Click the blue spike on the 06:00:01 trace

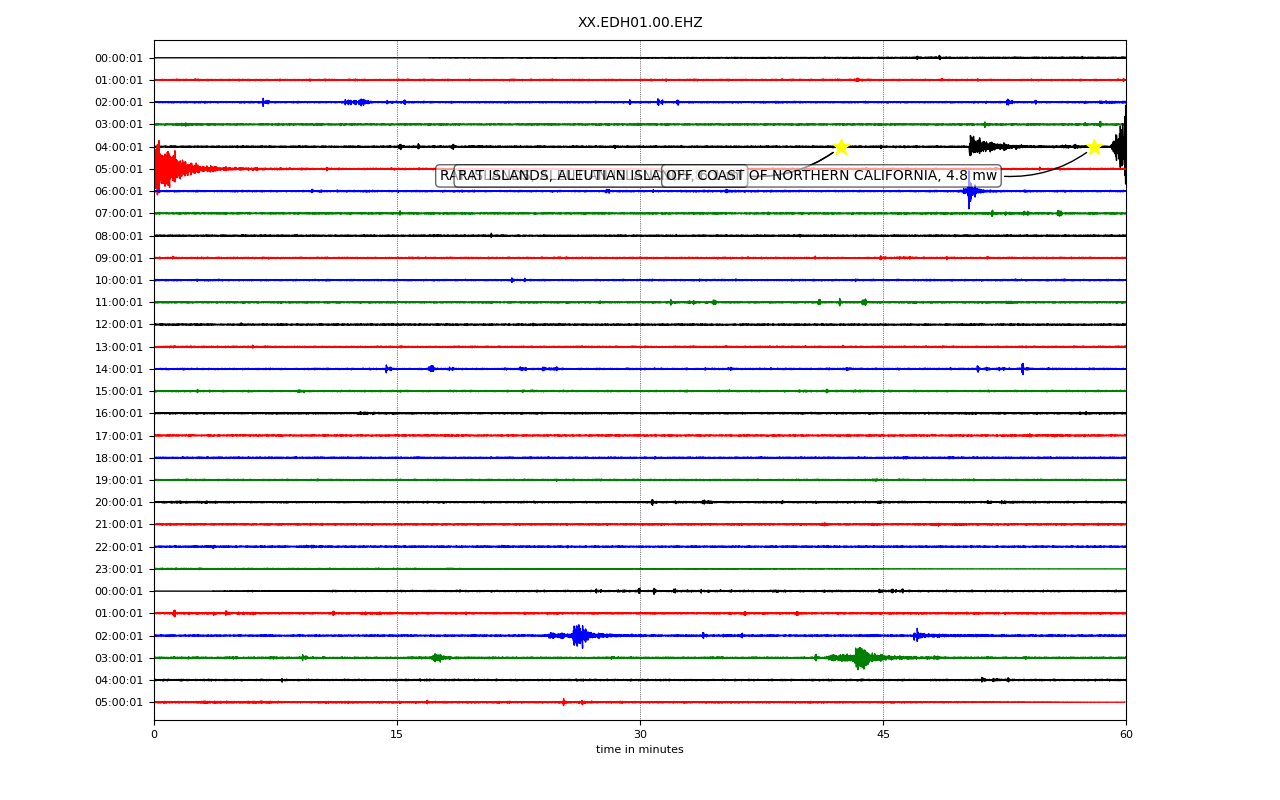(x=970, y=191)
